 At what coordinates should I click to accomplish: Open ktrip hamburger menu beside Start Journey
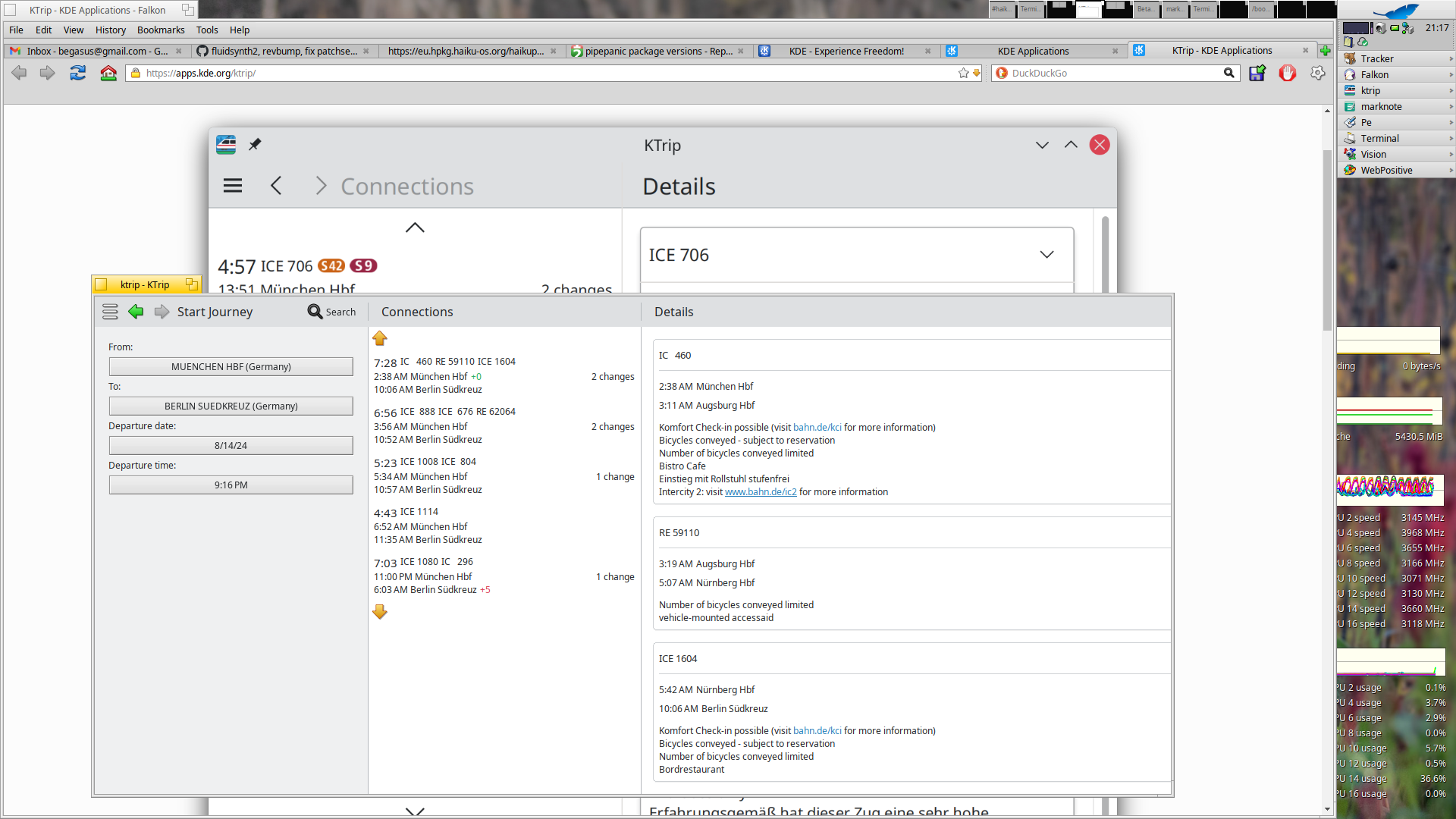(110, 312)
